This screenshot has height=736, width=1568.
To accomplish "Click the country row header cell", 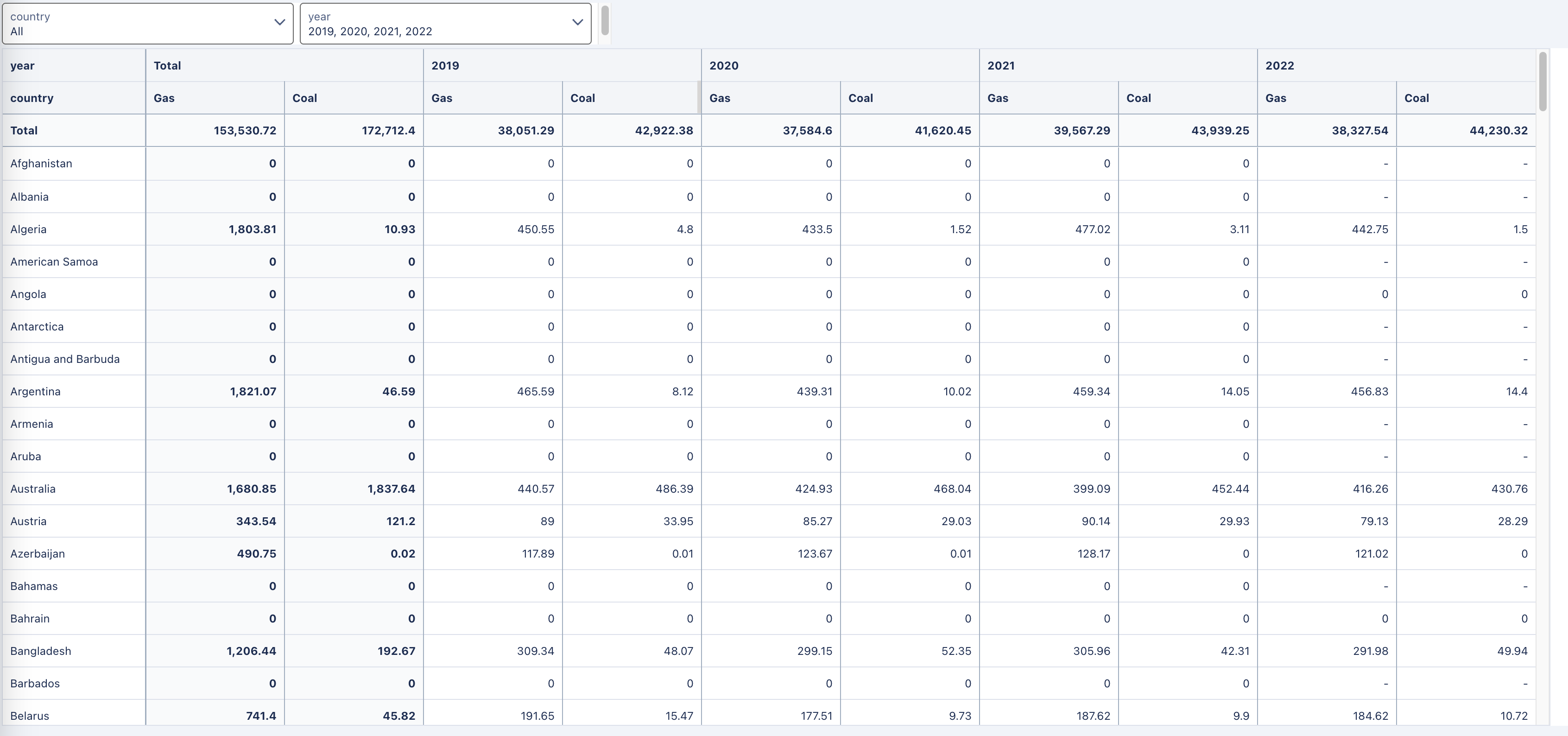I will (x=32, y=98).
